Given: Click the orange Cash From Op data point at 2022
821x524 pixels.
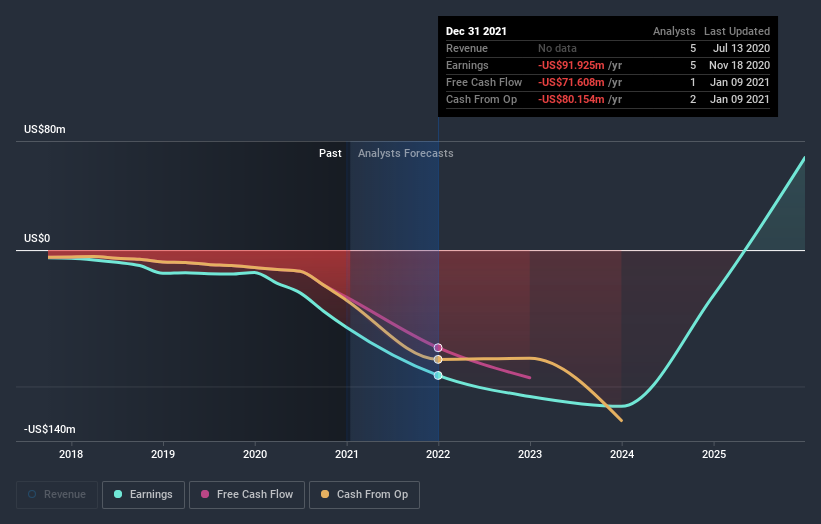Looking at the screenshot, I should [438, 360].
